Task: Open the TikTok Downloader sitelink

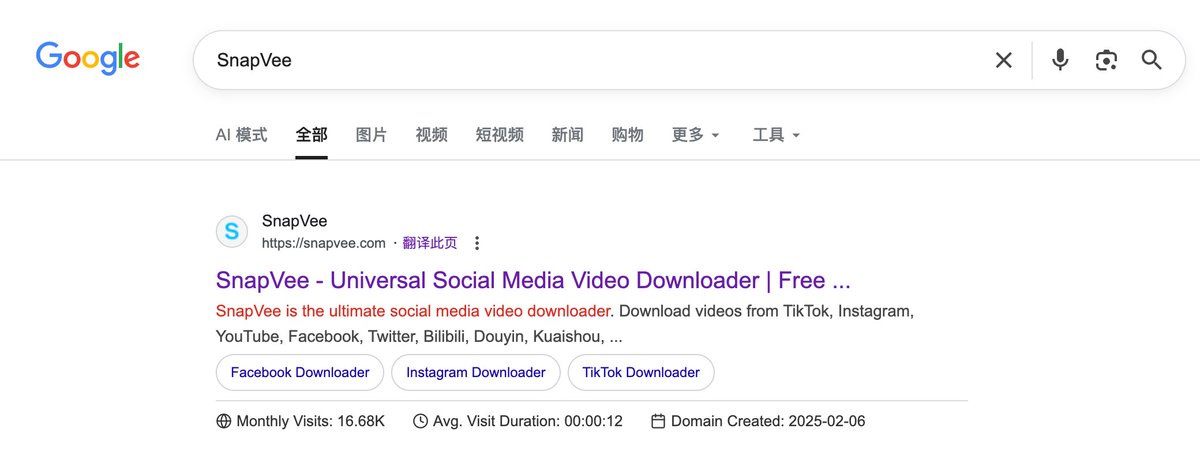Action: click(641, 372)
